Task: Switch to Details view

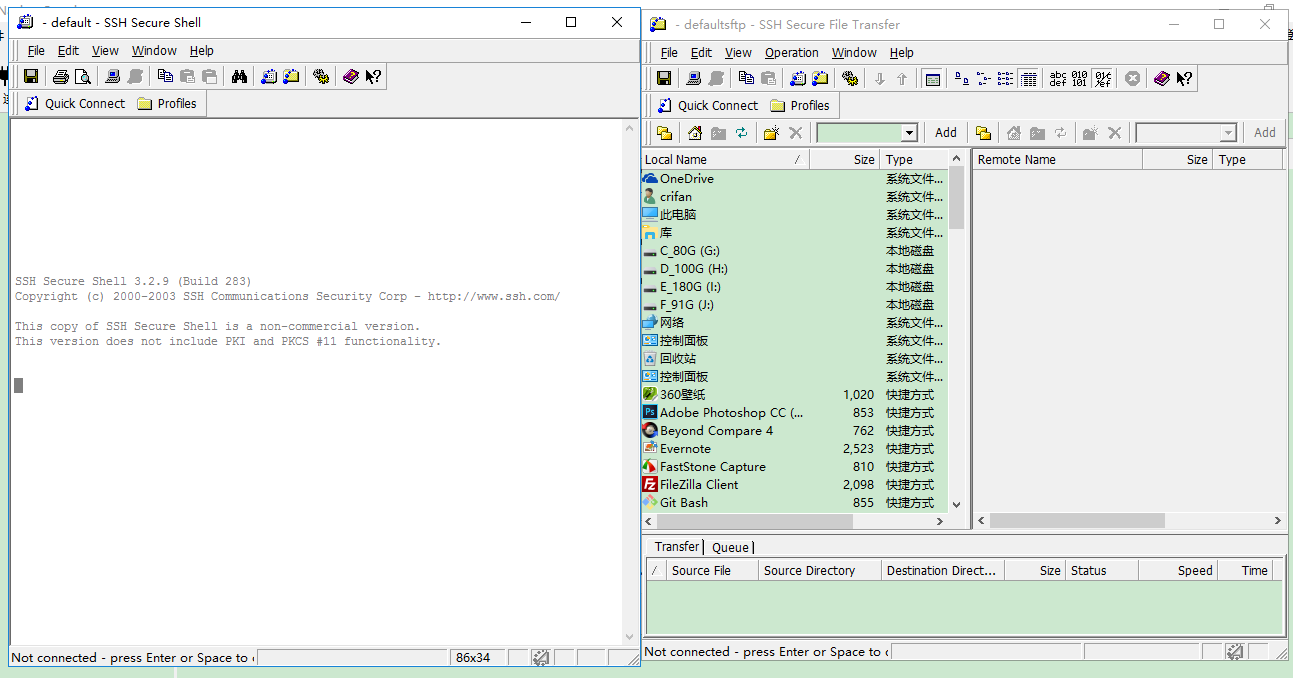Action: [1027, 78]
